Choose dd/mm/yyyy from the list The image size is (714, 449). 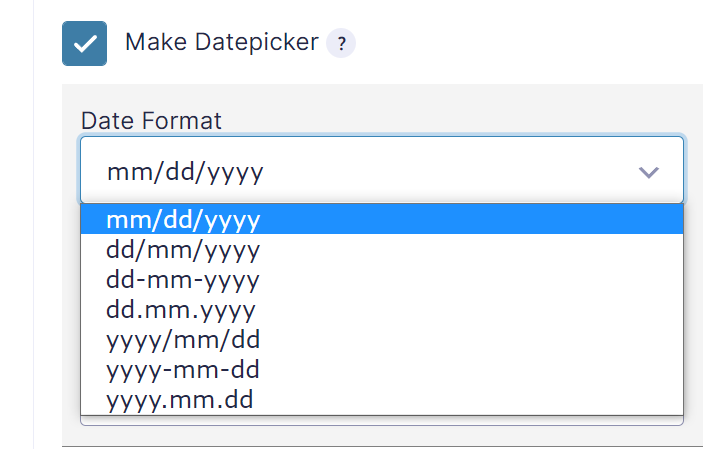coord(382,249)
